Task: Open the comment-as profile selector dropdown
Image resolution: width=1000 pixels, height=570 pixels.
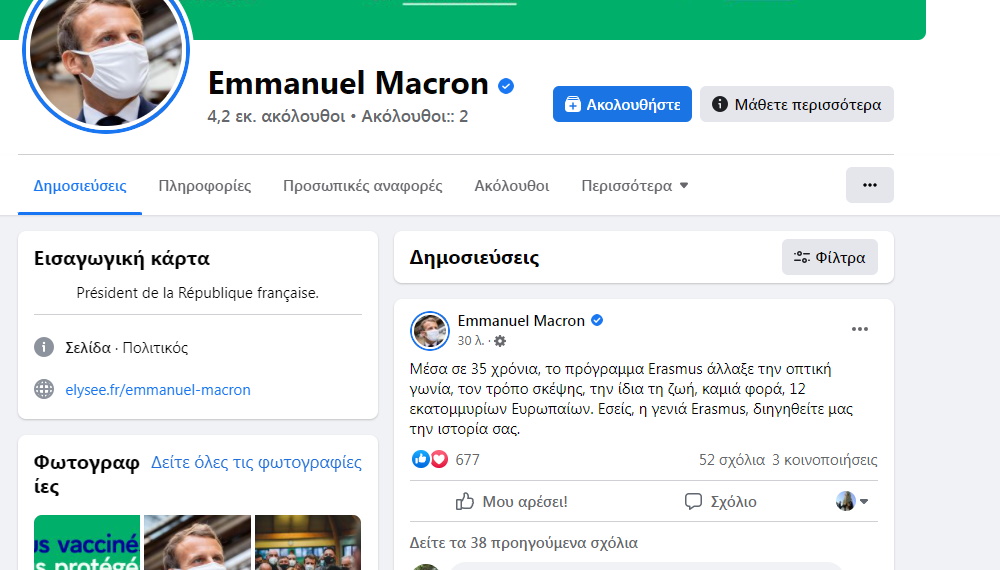Action: (852, 502)
